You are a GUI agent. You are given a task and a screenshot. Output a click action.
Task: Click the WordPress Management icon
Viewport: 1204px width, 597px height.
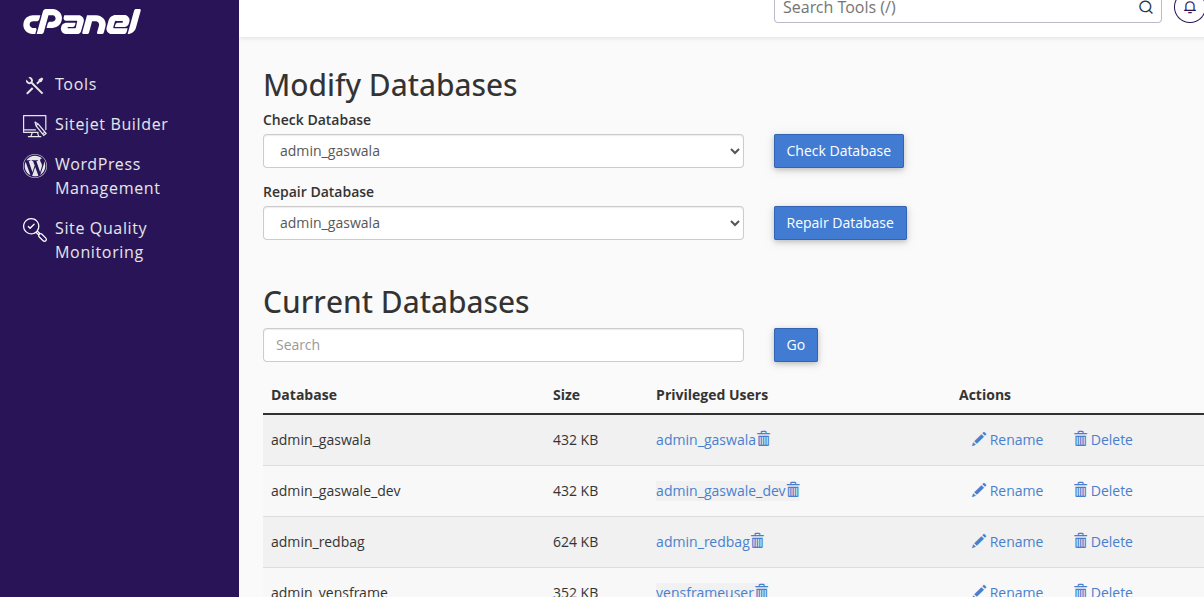(x=35, y=166)
